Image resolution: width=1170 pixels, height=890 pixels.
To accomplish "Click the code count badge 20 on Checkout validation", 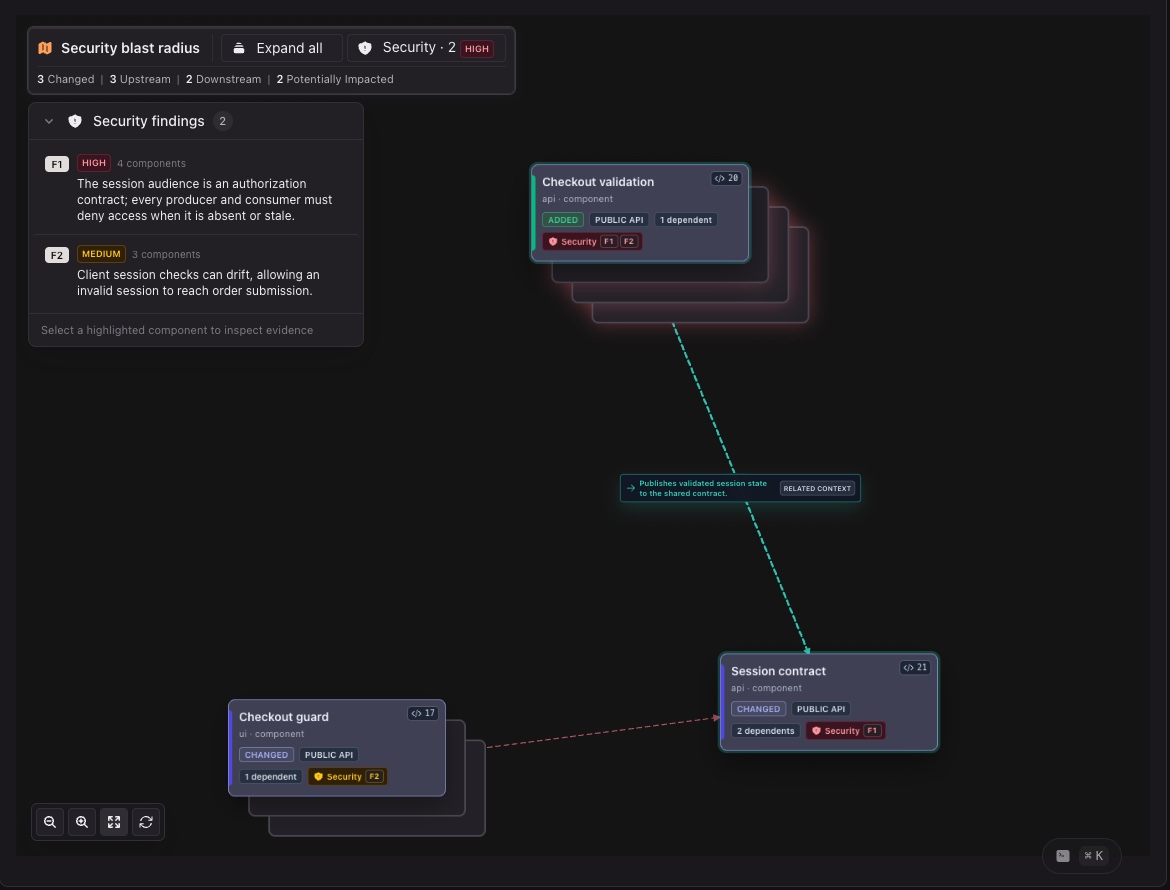I will (x=726, y=178).
